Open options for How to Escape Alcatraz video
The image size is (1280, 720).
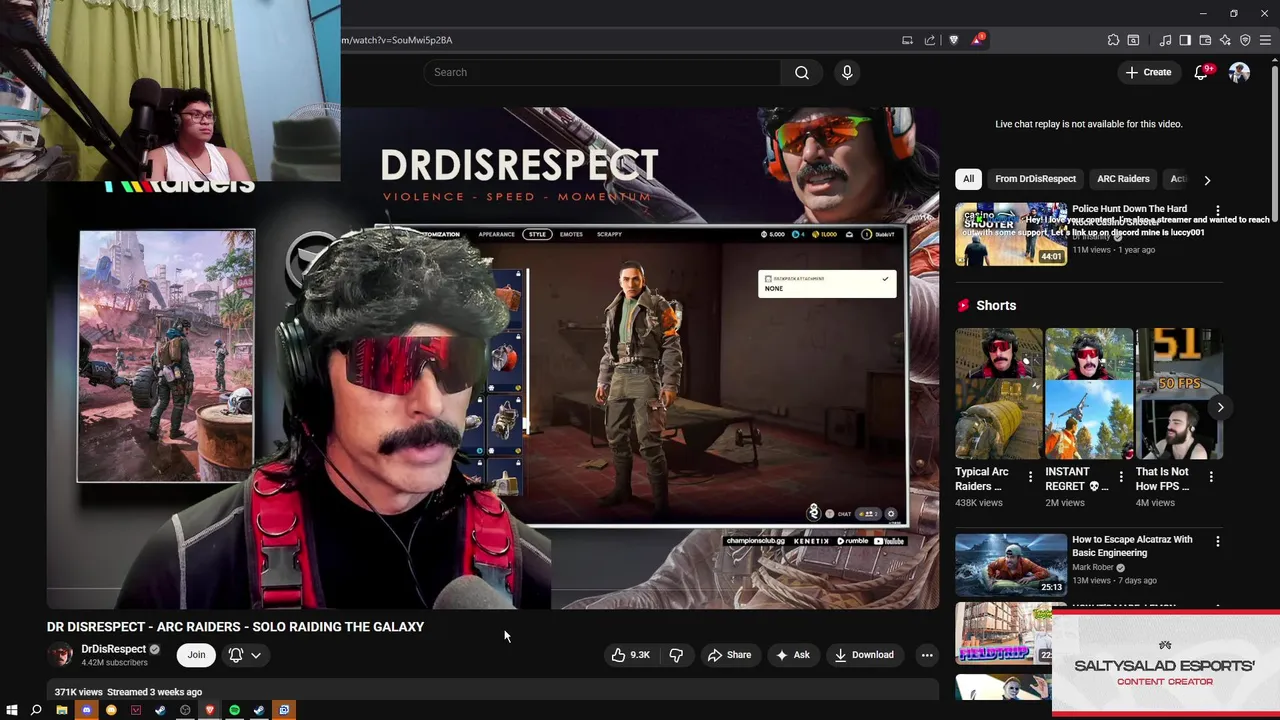pos(1217,541)
